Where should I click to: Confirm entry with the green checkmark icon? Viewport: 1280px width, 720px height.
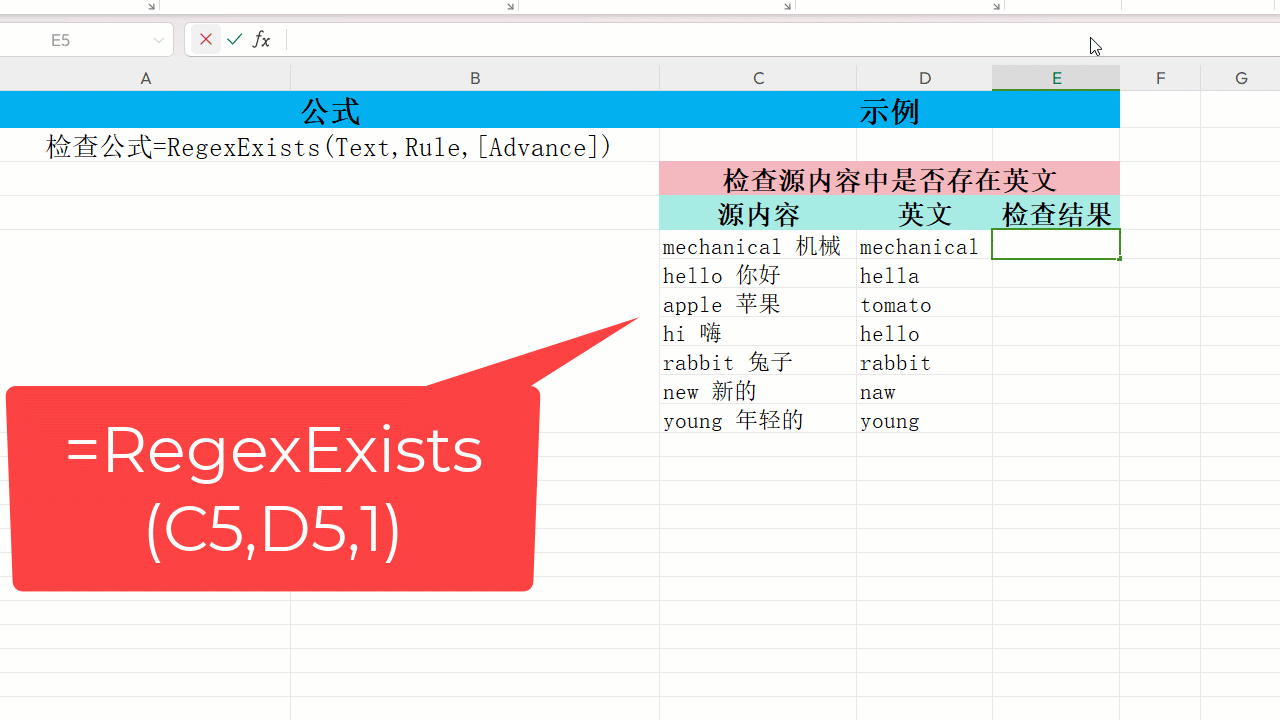point(234,40)
